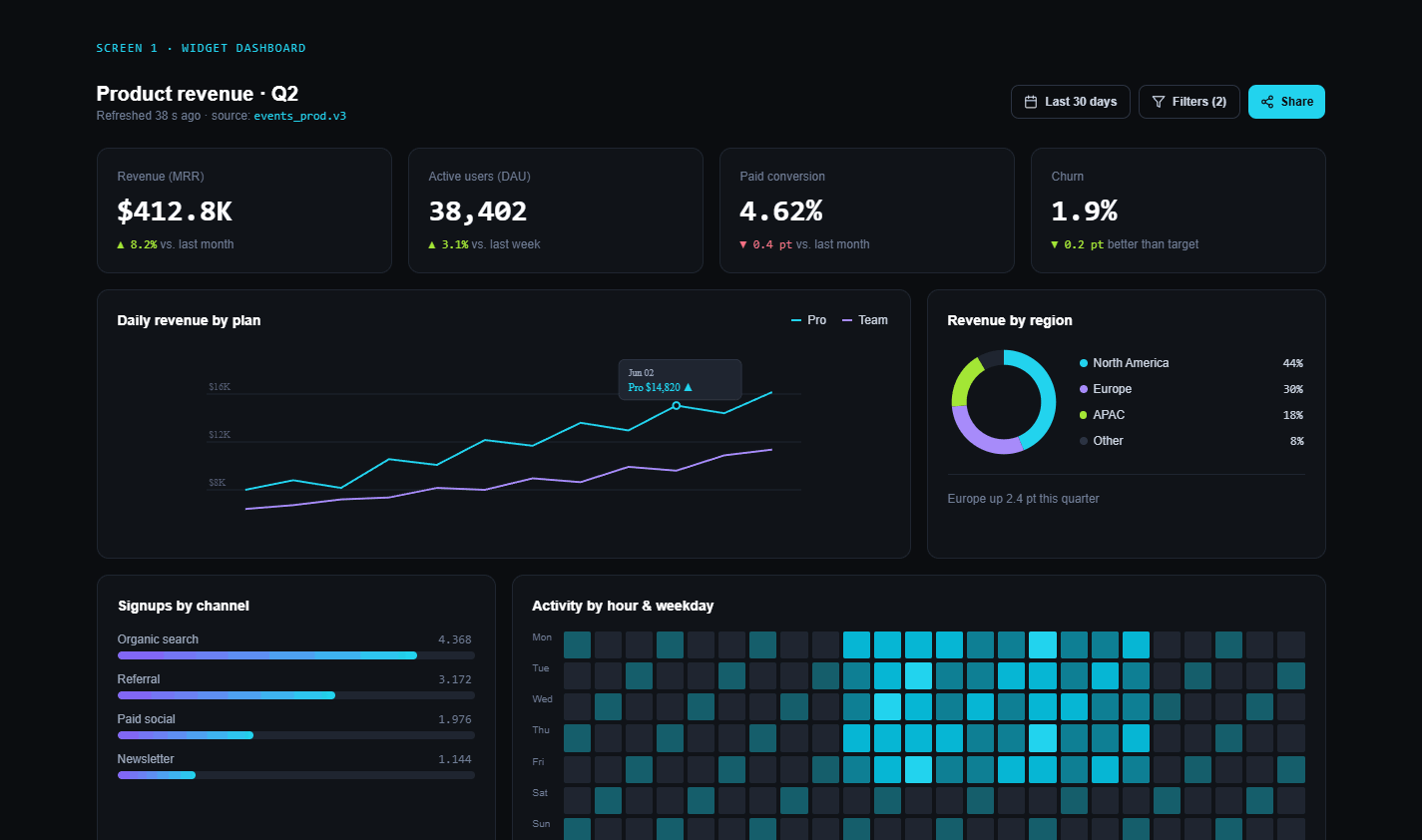Click the Daily revenue by plan title
This screenshot has width=1422, height=840.
189,320
